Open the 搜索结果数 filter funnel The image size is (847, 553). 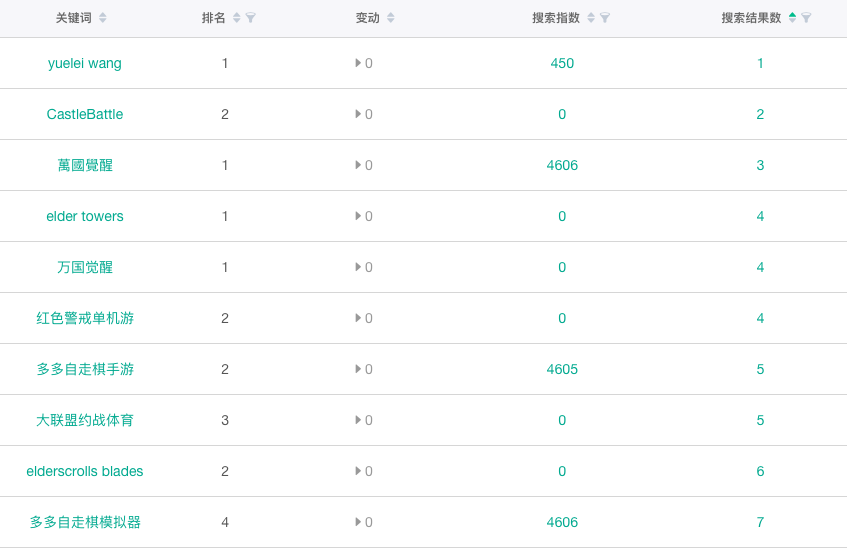(807, 18)
